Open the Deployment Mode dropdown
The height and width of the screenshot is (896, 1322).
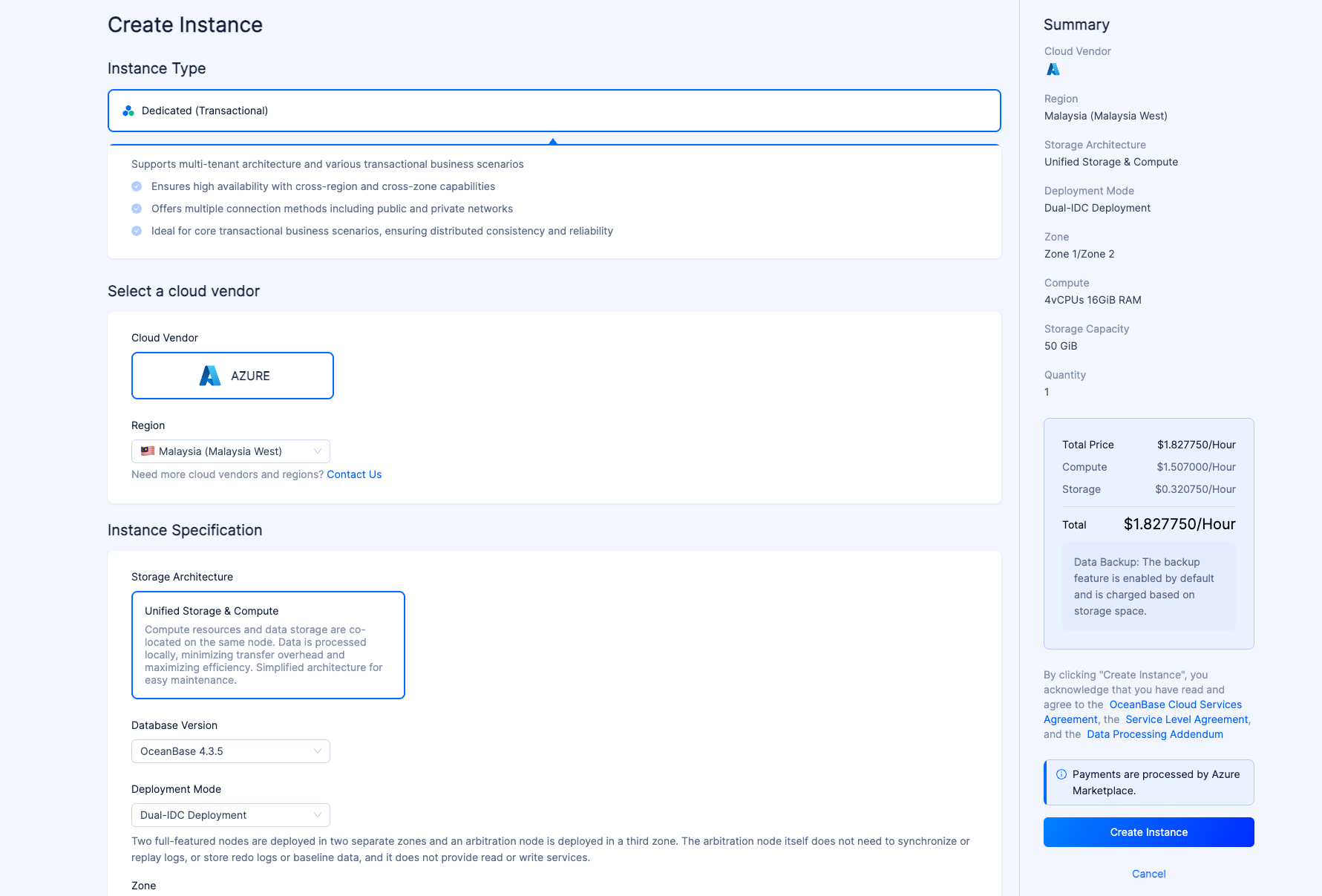point(231,815)
